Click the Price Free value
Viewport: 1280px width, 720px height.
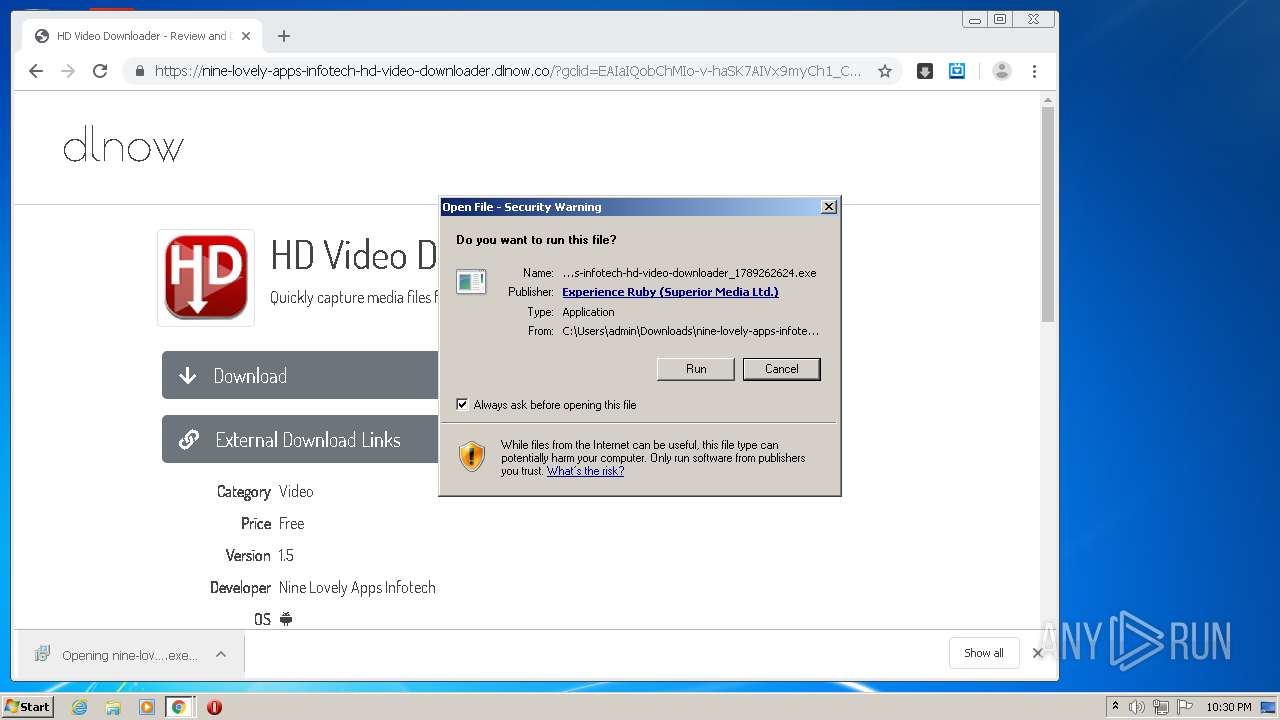coord(291,523)
